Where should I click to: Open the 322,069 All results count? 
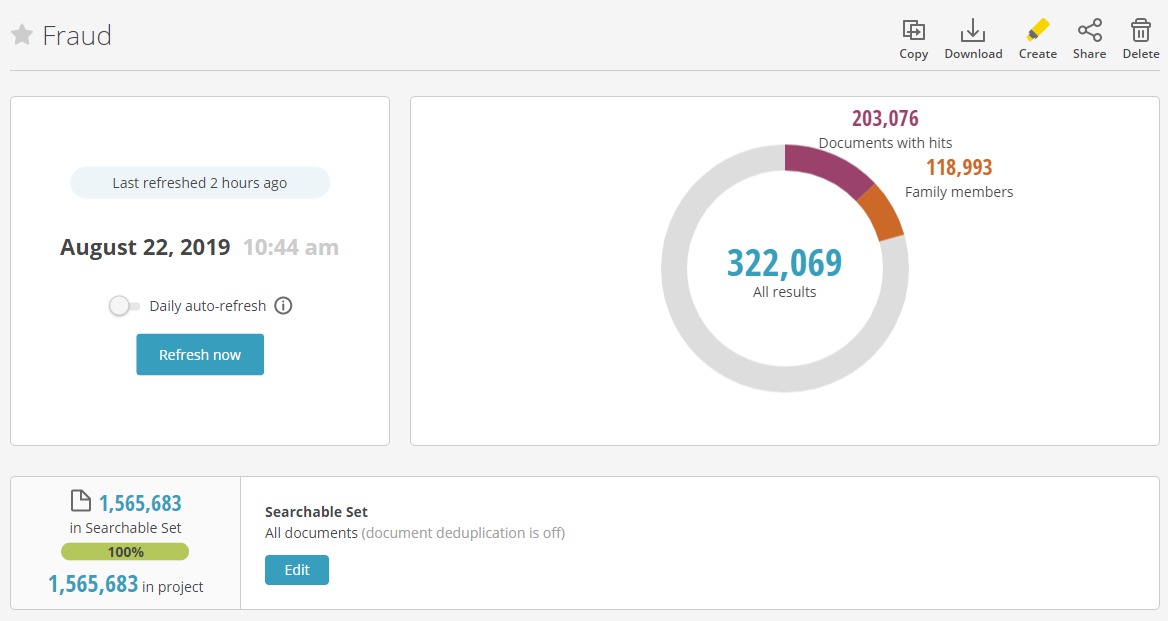coord(784,263)
